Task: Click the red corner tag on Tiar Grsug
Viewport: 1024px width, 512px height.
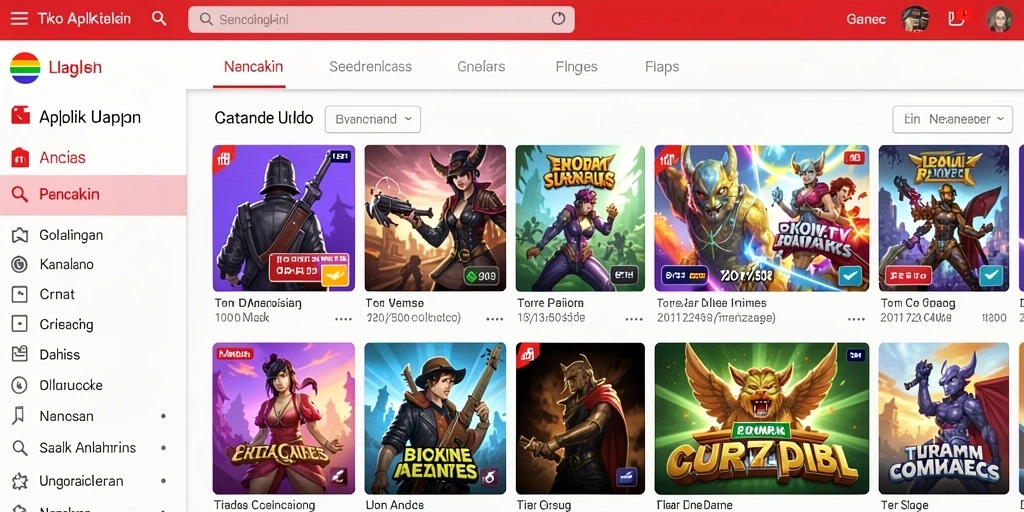Action: (526, 353)
